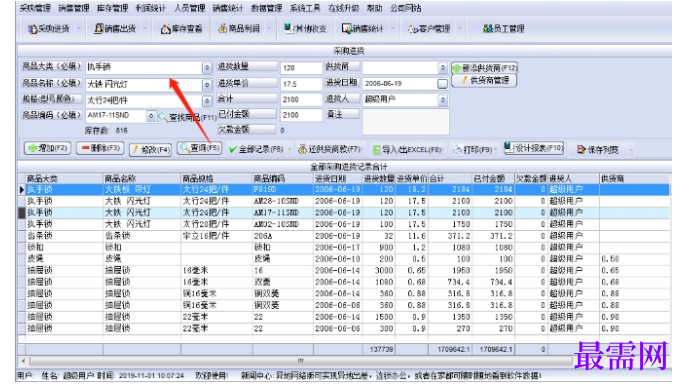Open the 库存查看 toolbar icon
The width and height of the screenshot is (686, 387).
point(165,29)
